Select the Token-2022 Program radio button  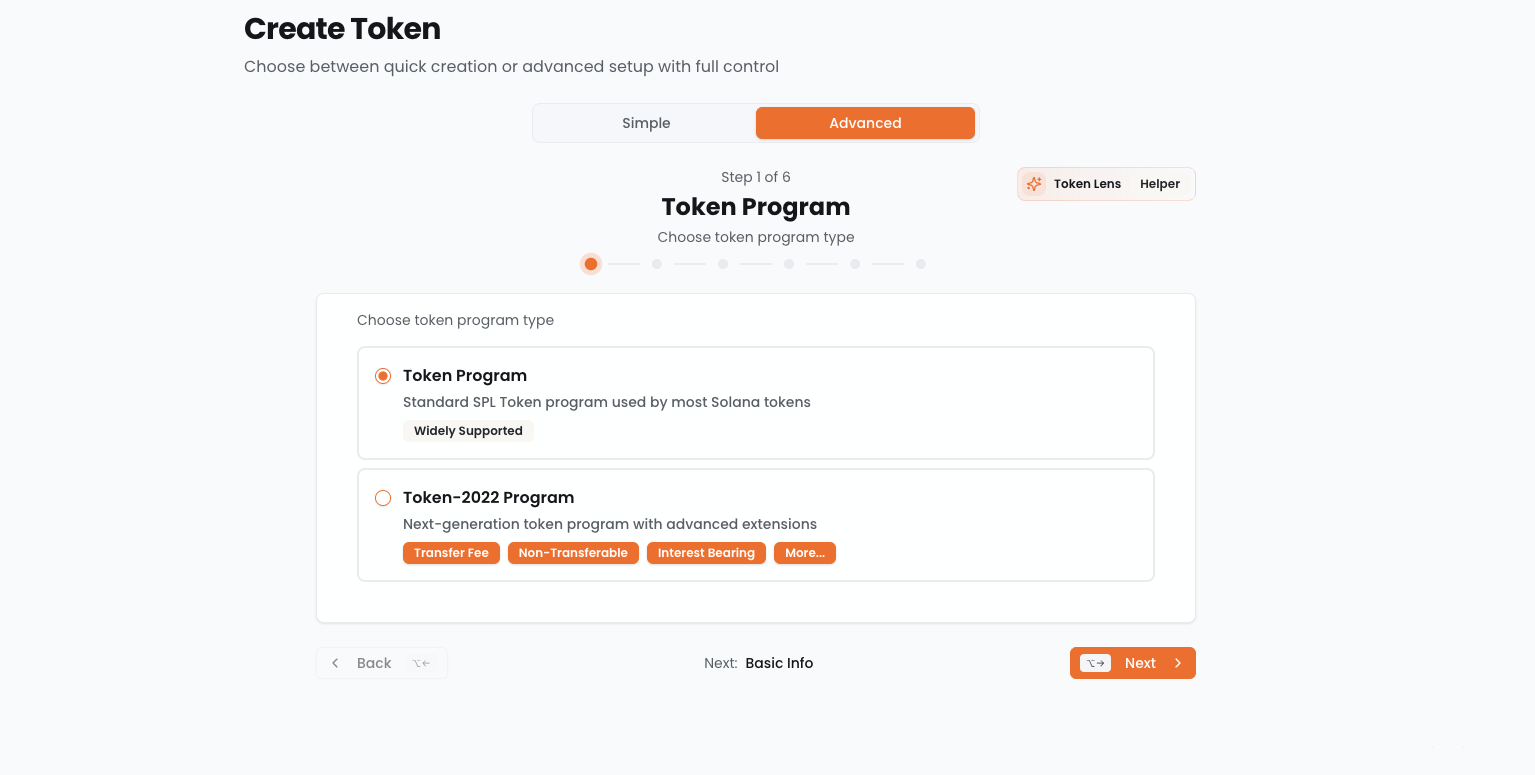pyautogui.click(x=383, y=498)
